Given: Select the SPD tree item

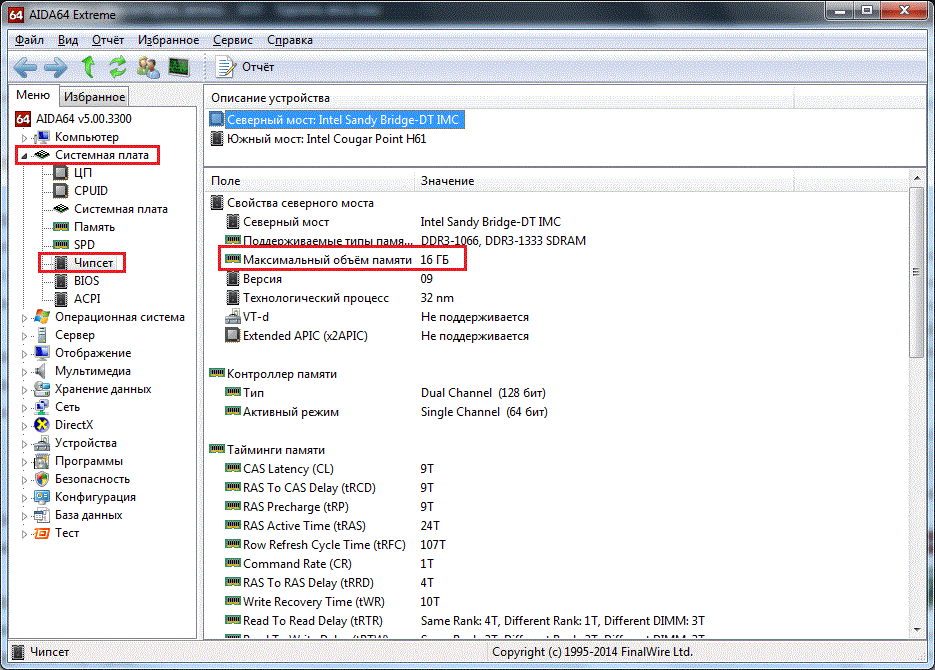Looking at the screenshot, I should pyautogui.click(x=84, y=245).
